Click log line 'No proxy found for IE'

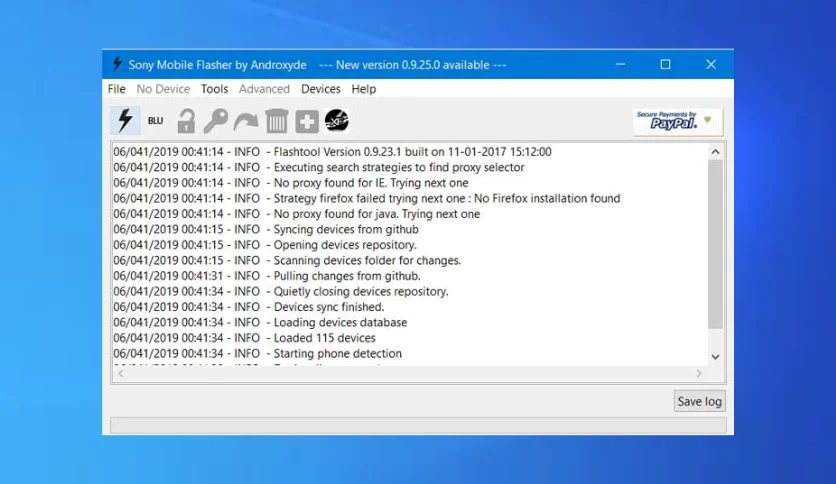point(291,183)
